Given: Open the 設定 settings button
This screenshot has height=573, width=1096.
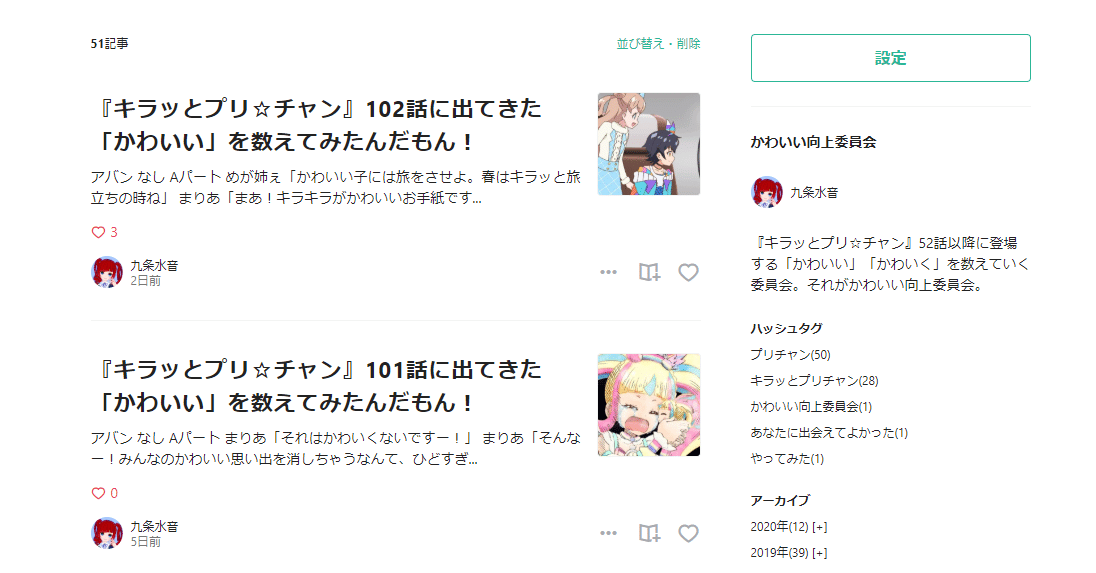Looking at the screenshot, I should tap(890, 58).
